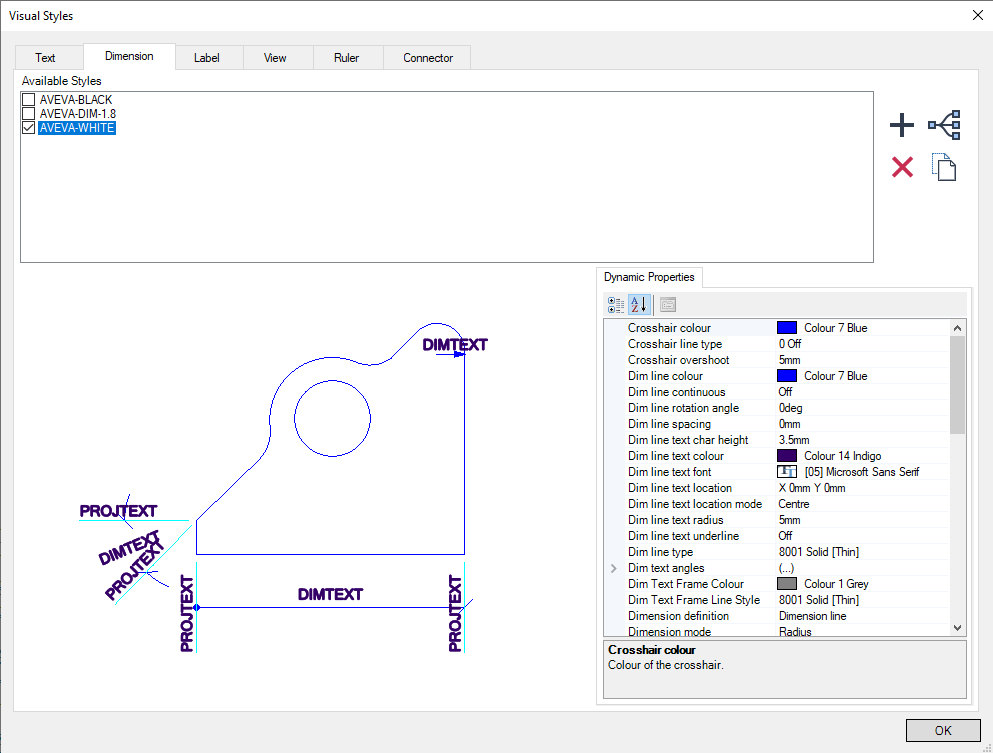This screenshot has width=993, height=753.
Task: Open Dim line text location mode value
Action: pos(863,503)
